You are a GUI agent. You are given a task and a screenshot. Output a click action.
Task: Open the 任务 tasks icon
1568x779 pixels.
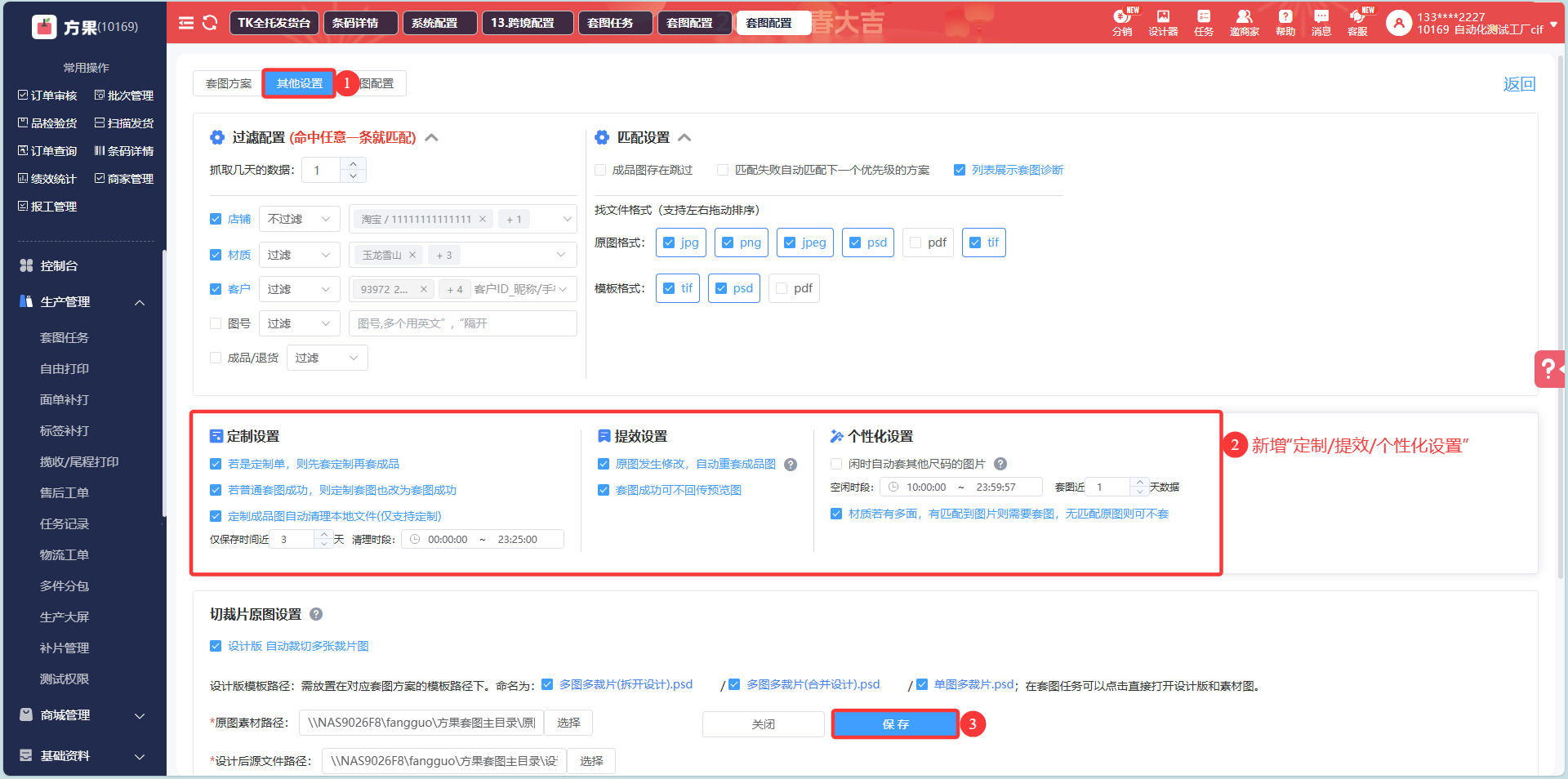[1204, 22]
